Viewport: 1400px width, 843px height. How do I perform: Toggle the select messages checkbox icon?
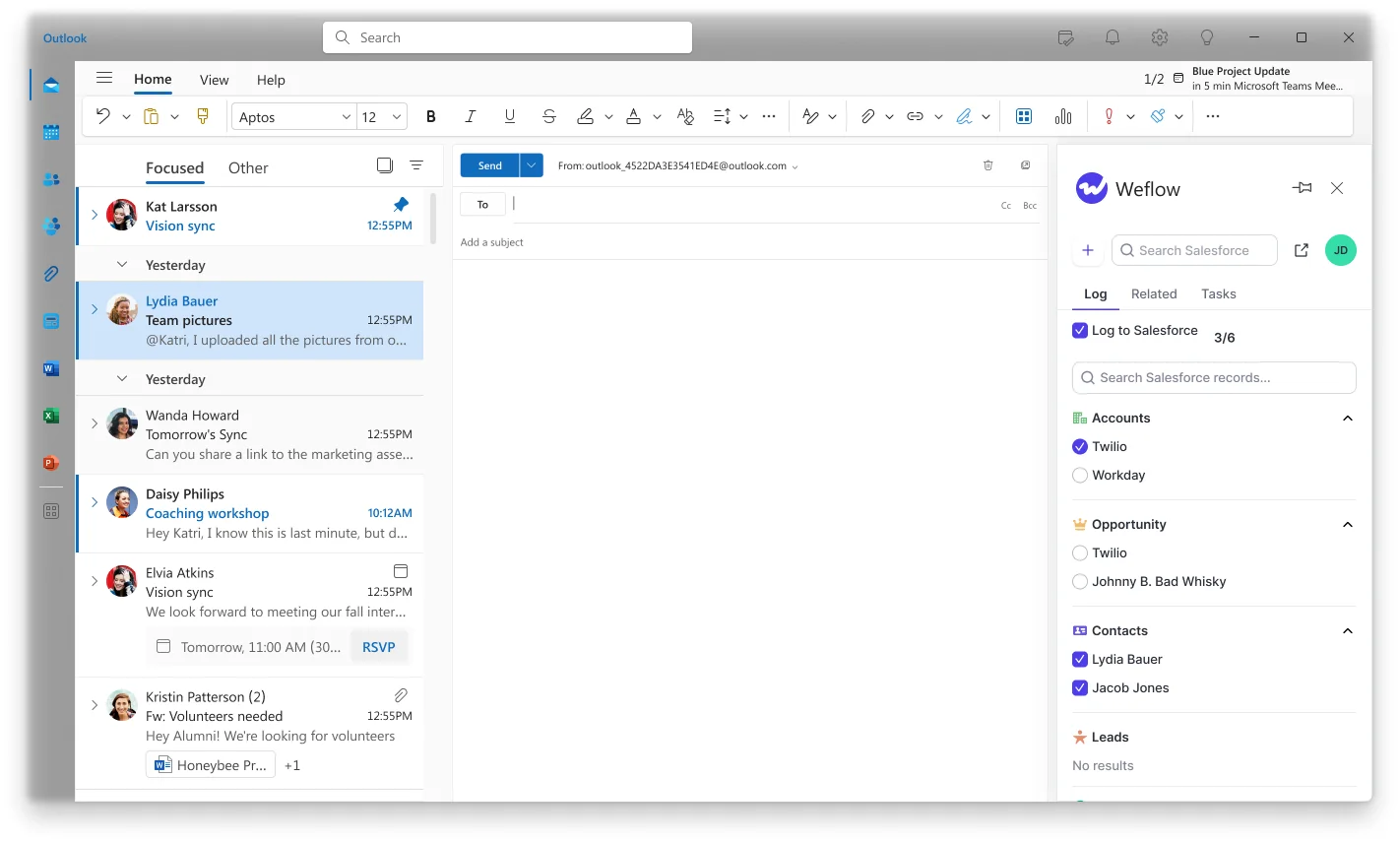(385, 165)
